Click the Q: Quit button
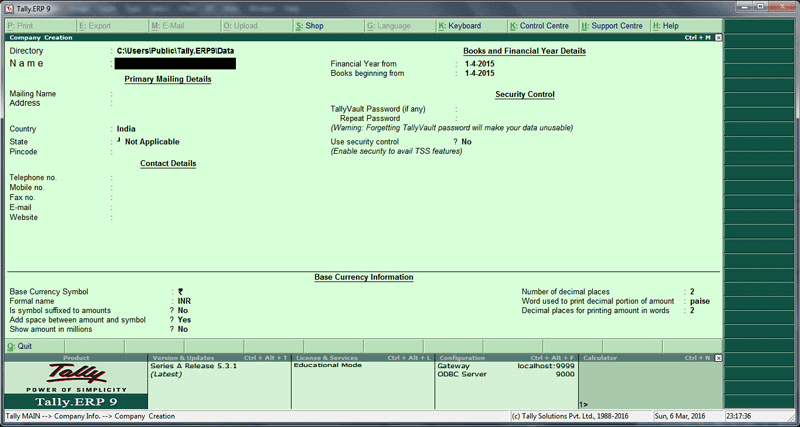 35,346
